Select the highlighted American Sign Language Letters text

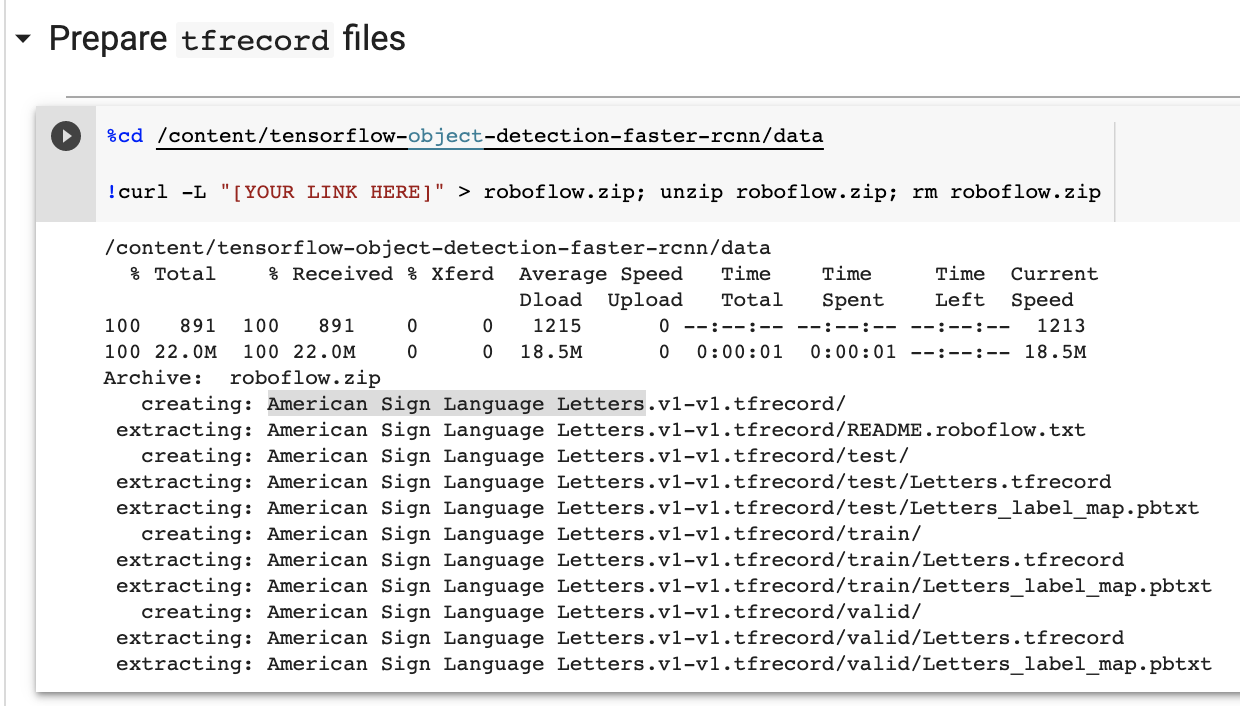click(x=455, y=403)
